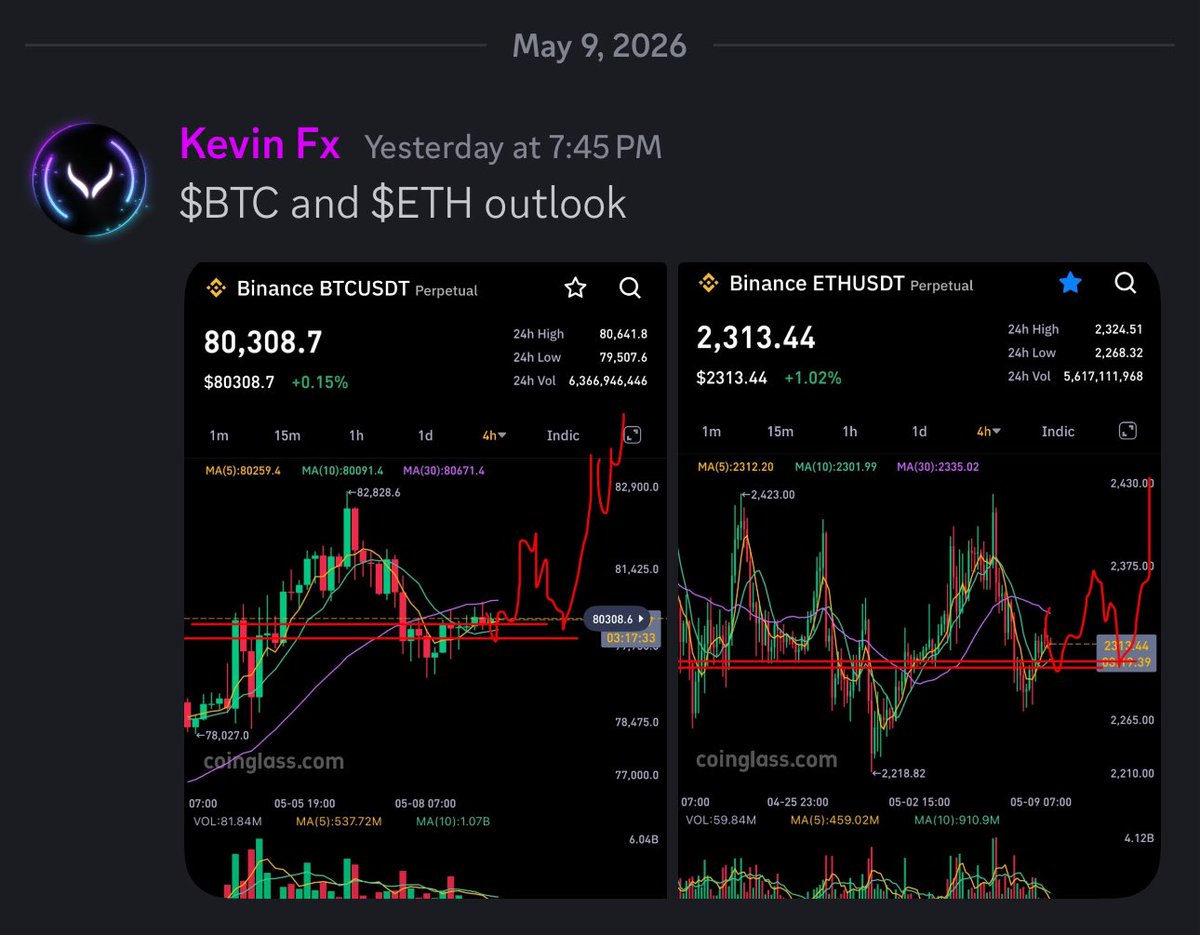Open Kevin Fx's profile avatar
This screenshot has height=935, width=1200.
click(90, 180)
